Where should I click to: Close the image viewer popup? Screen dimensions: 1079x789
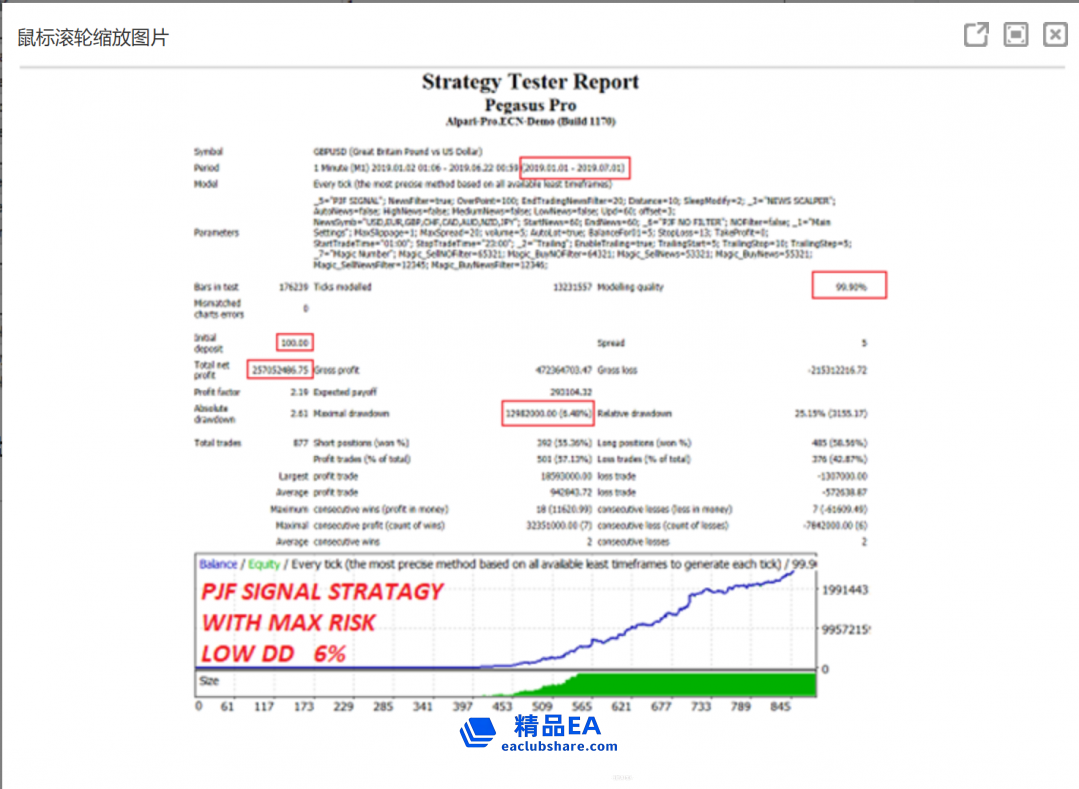click(1055, 34)
